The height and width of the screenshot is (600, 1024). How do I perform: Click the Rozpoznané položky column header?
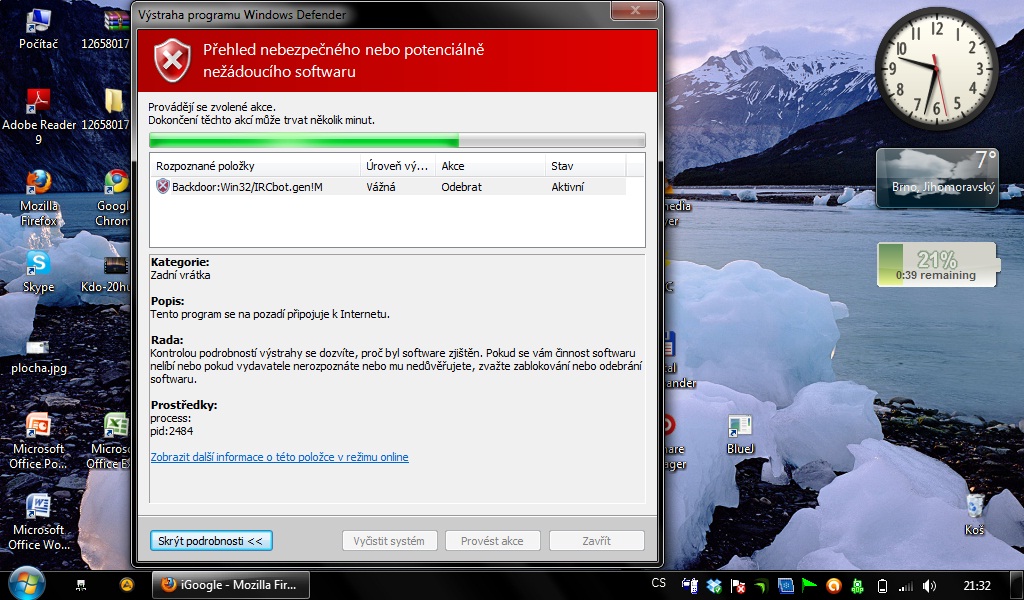click(255, 166)
